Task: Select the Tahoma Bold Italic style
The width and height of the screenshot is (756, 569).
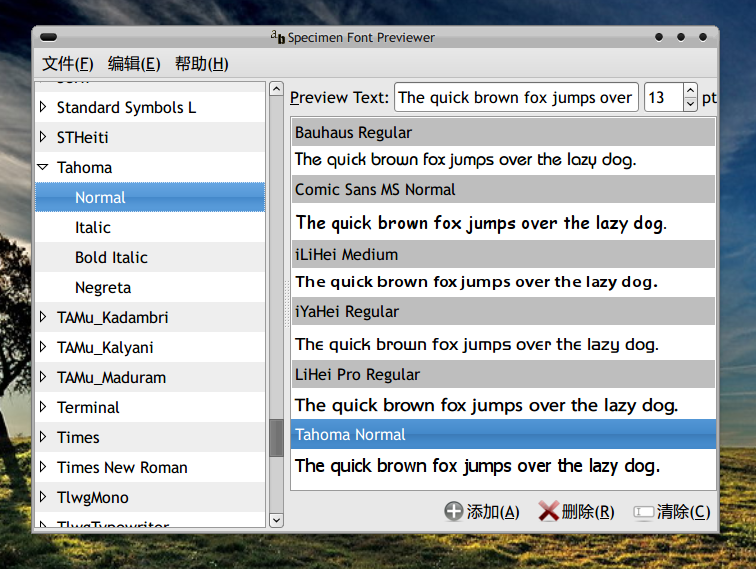Action: pos(150,257)
